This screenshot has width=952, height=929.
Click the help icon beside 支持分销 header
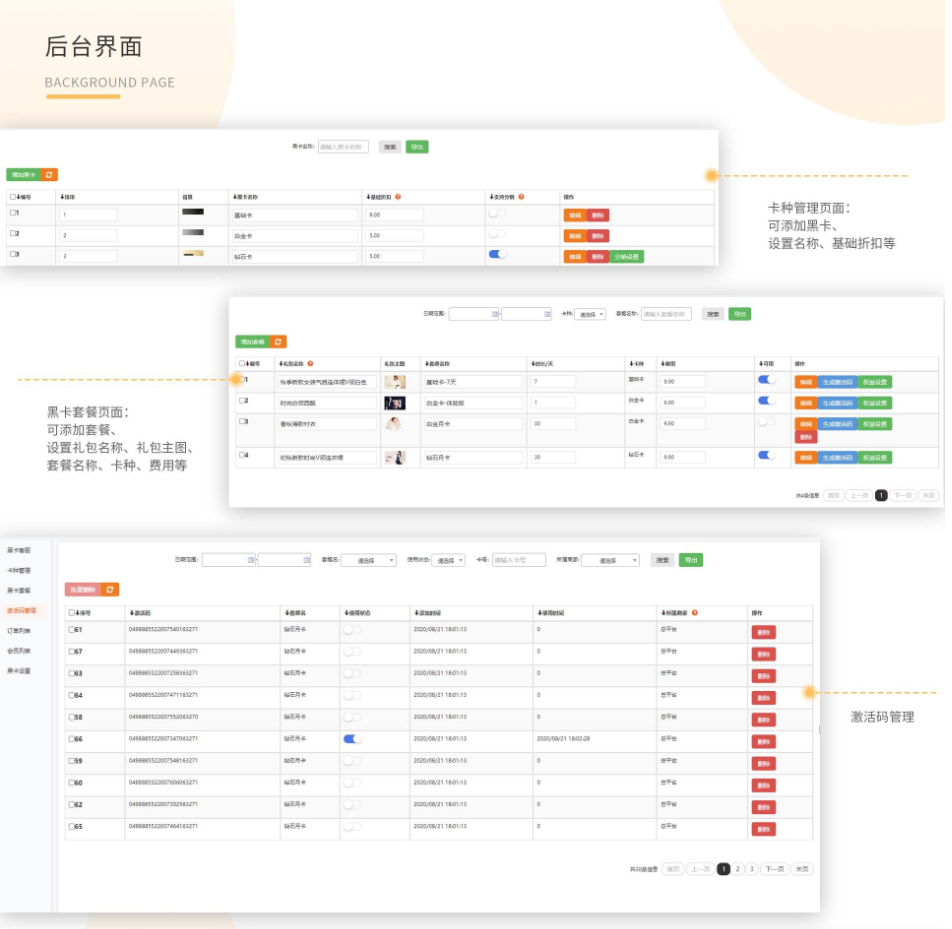[x=521, y=197]
